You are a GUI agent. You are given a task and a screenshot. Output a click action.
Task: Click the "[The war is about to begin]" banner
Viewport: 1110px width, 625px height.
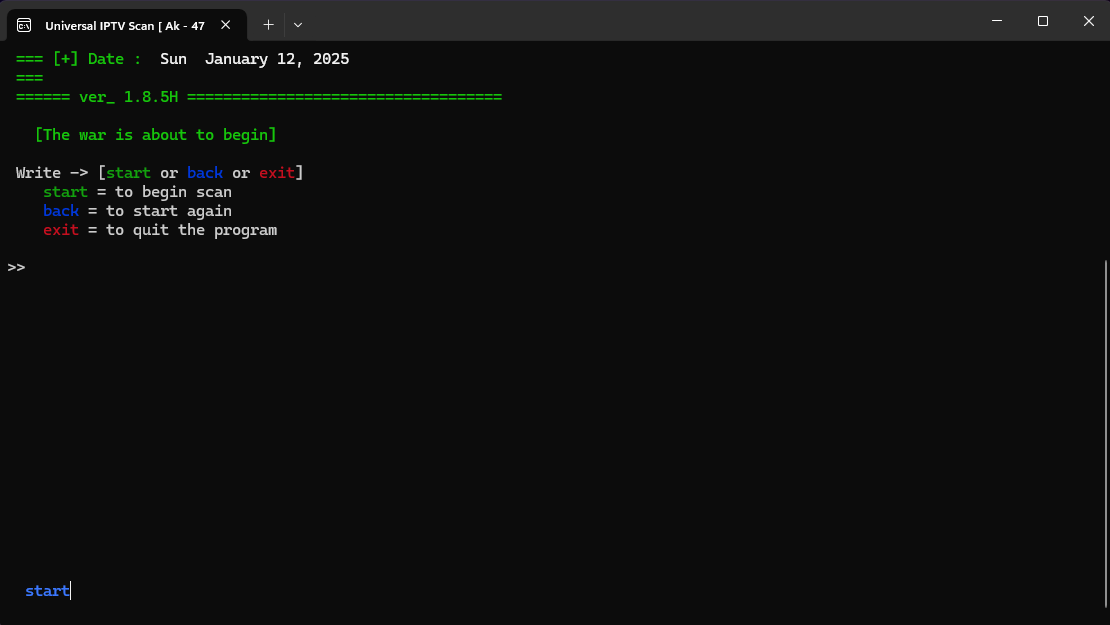(155, 135)
